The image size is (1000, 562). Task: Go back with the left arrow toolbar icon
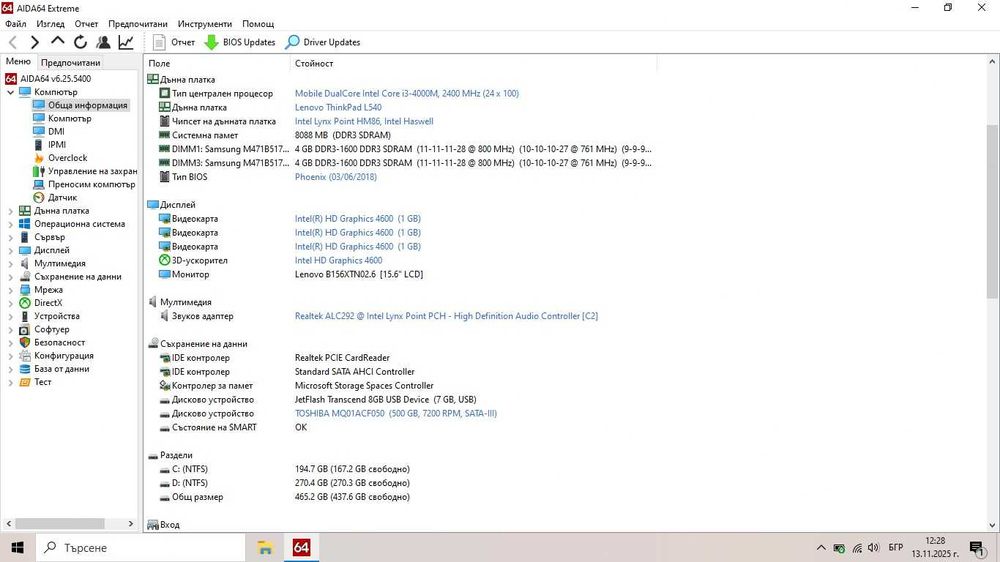[13, 42]
